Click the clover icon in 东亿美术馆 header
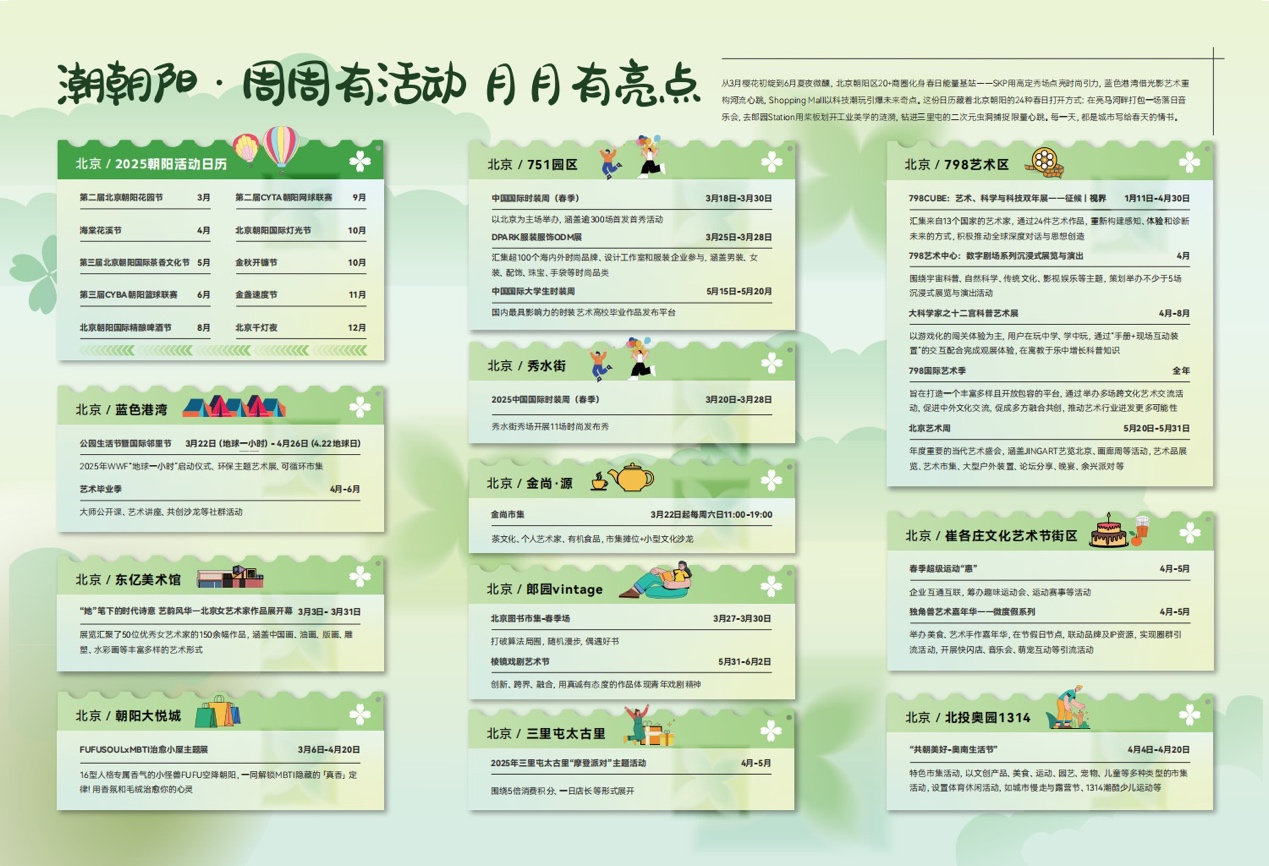The width and height of the screenshot is (1269, 866). click(360, 577)
